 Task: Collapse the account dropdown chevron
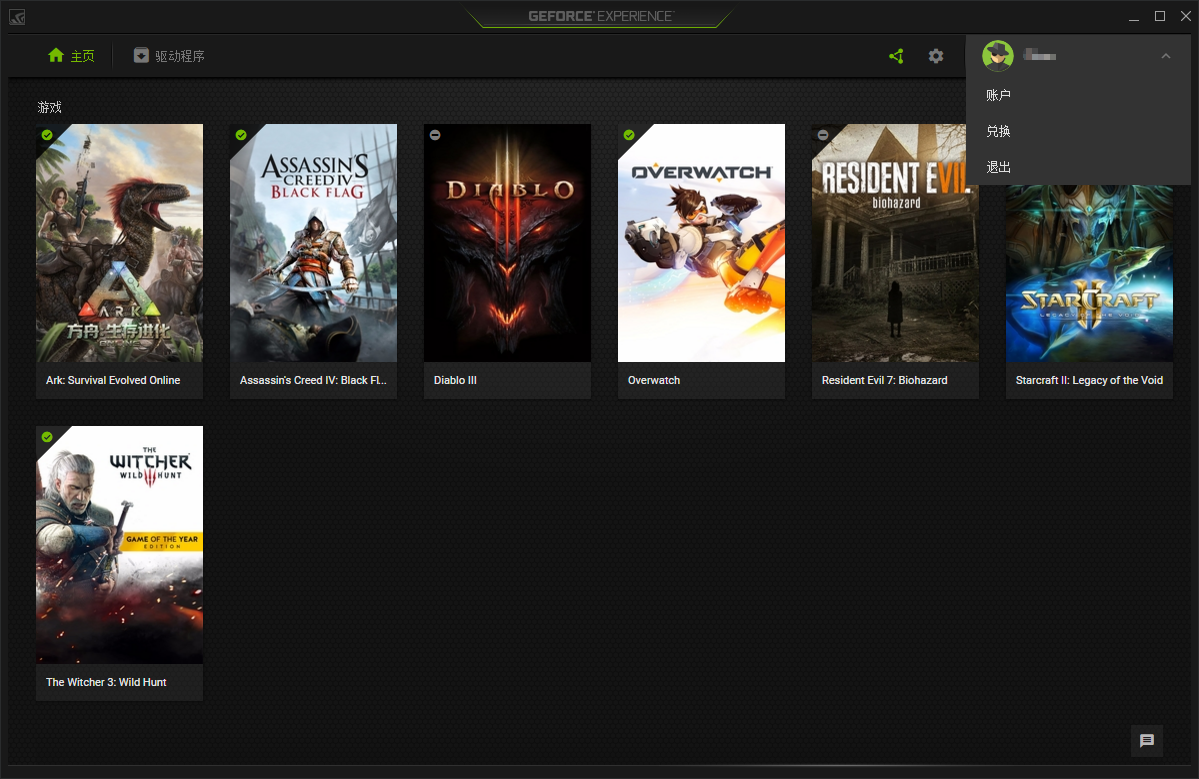pyautogui.click(x=1166, y=56)
